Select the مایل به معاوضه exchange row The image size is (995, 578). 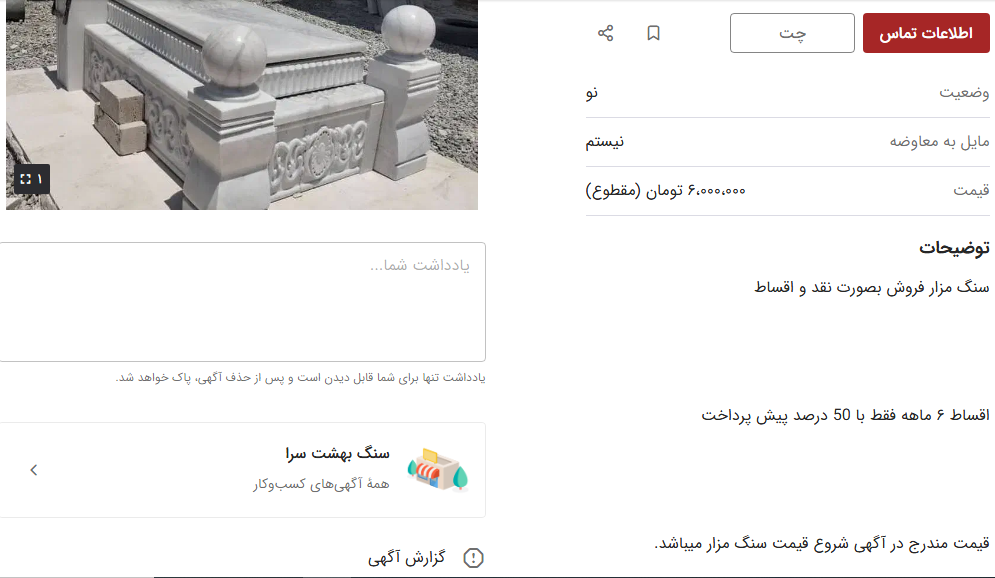coord(790,141)
